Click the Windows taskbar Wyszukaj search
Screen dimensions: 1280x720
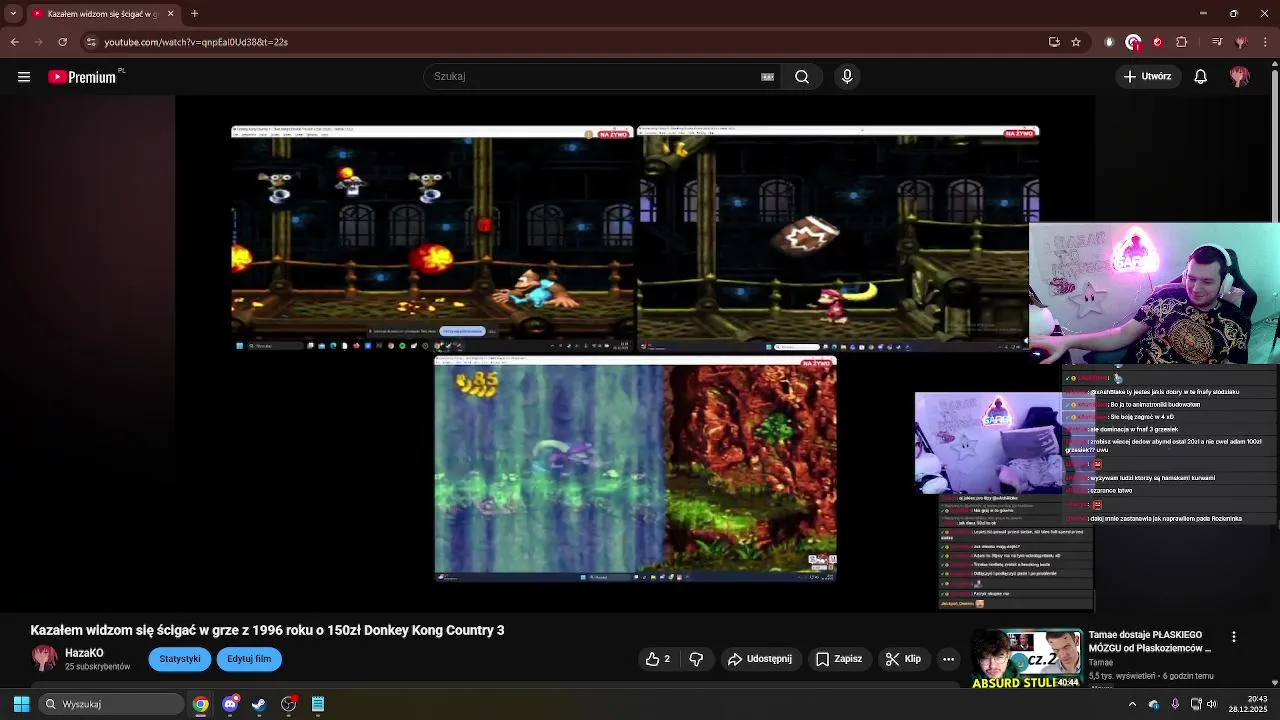112,704
